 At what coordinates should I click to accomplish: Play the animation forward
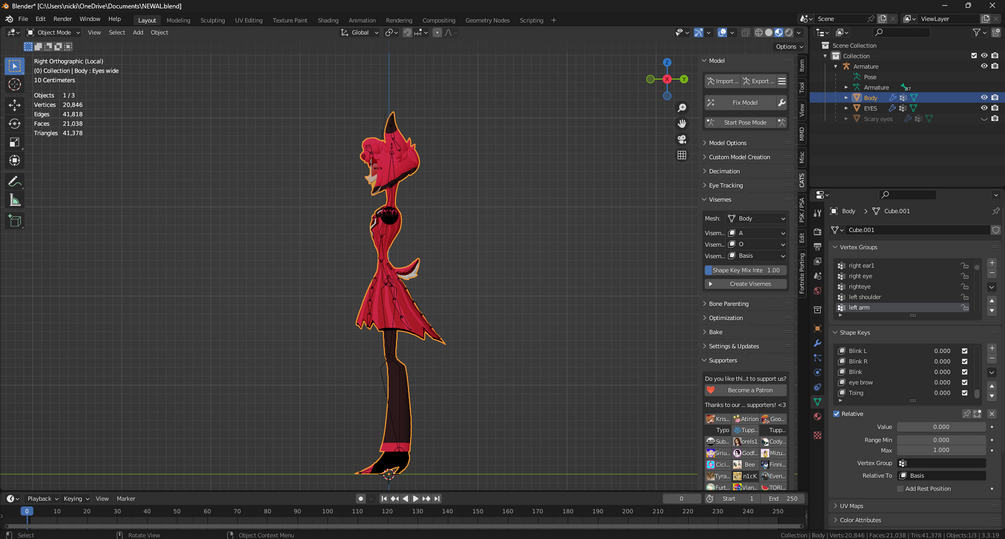click(x=416, y=499)
